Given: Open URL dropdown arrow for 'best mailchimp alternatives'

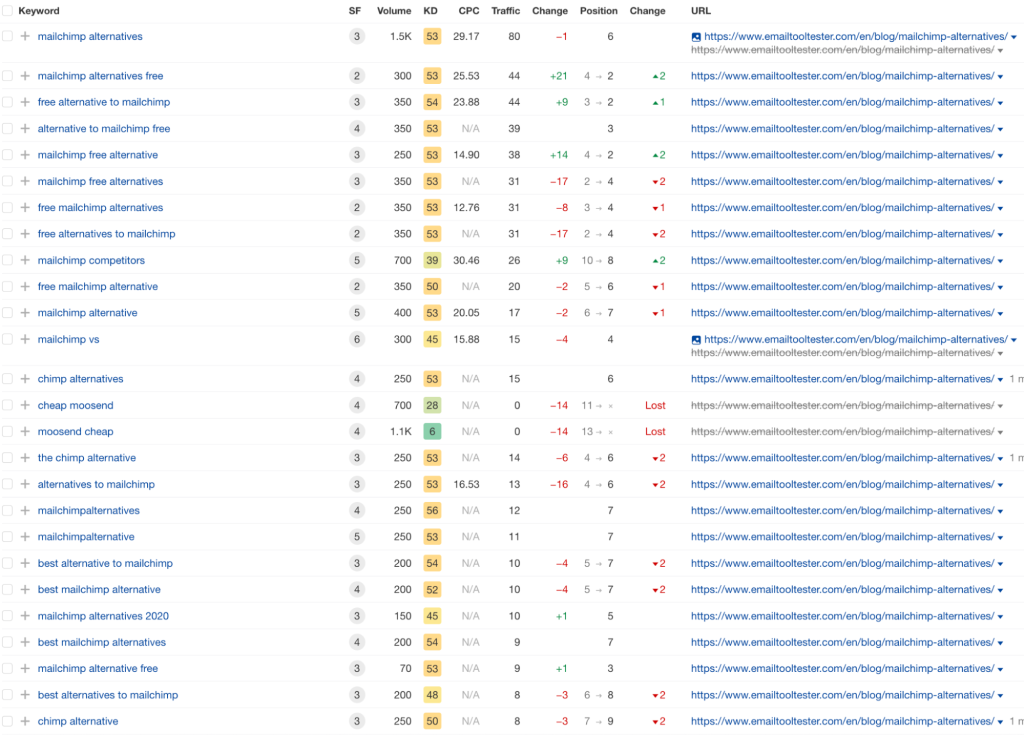Looking at the screenshot, I should 1000,644.
